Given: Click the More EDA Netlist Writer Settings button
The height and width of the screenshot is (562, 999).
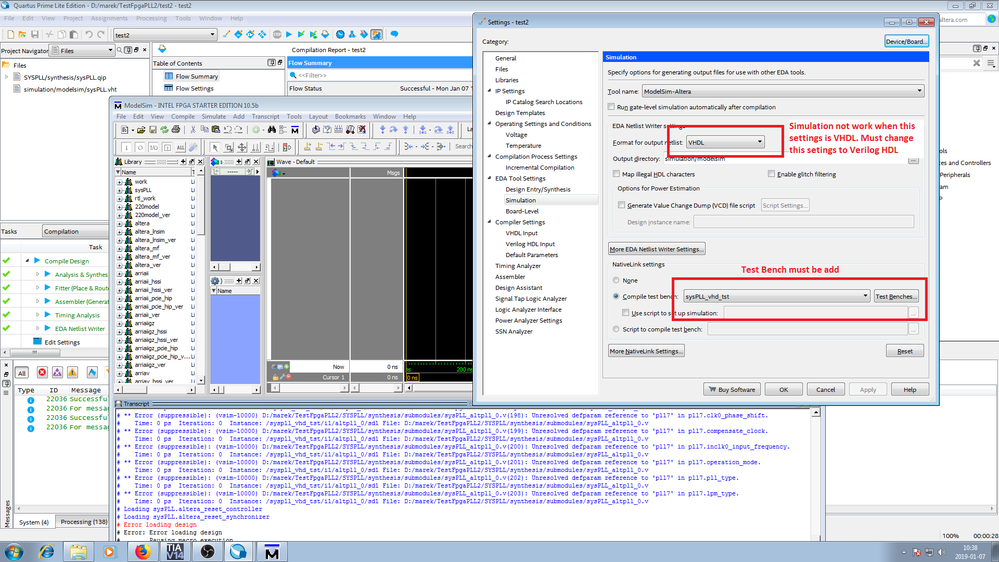Looking at the screenshot, I should 657,249.
